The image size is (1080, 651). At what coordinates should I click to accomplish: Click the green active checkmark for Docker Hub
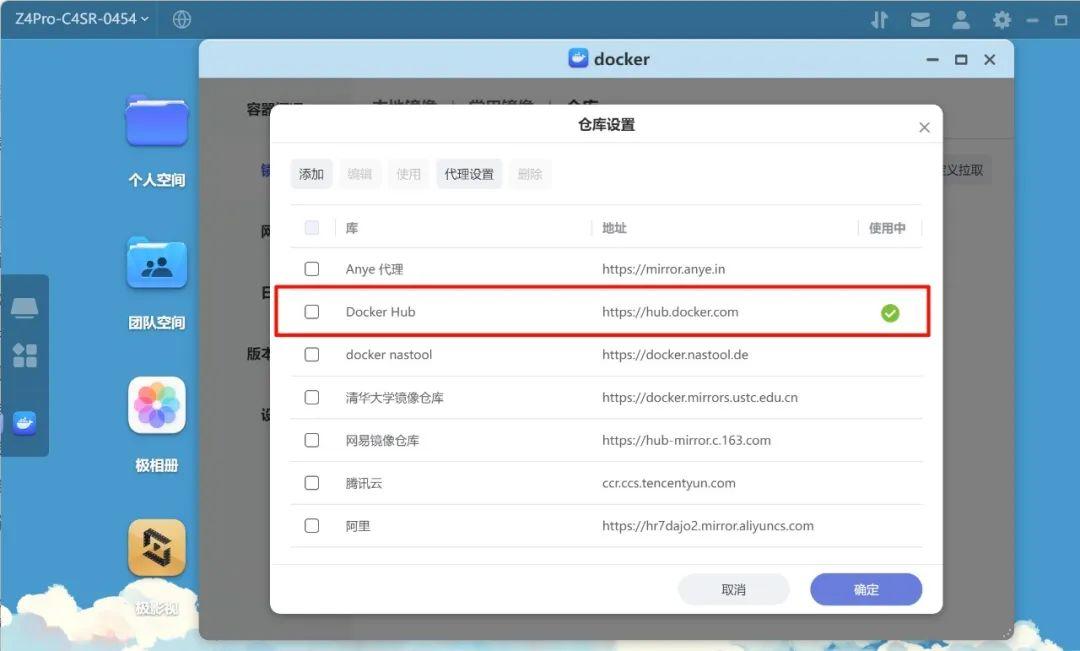890,312
